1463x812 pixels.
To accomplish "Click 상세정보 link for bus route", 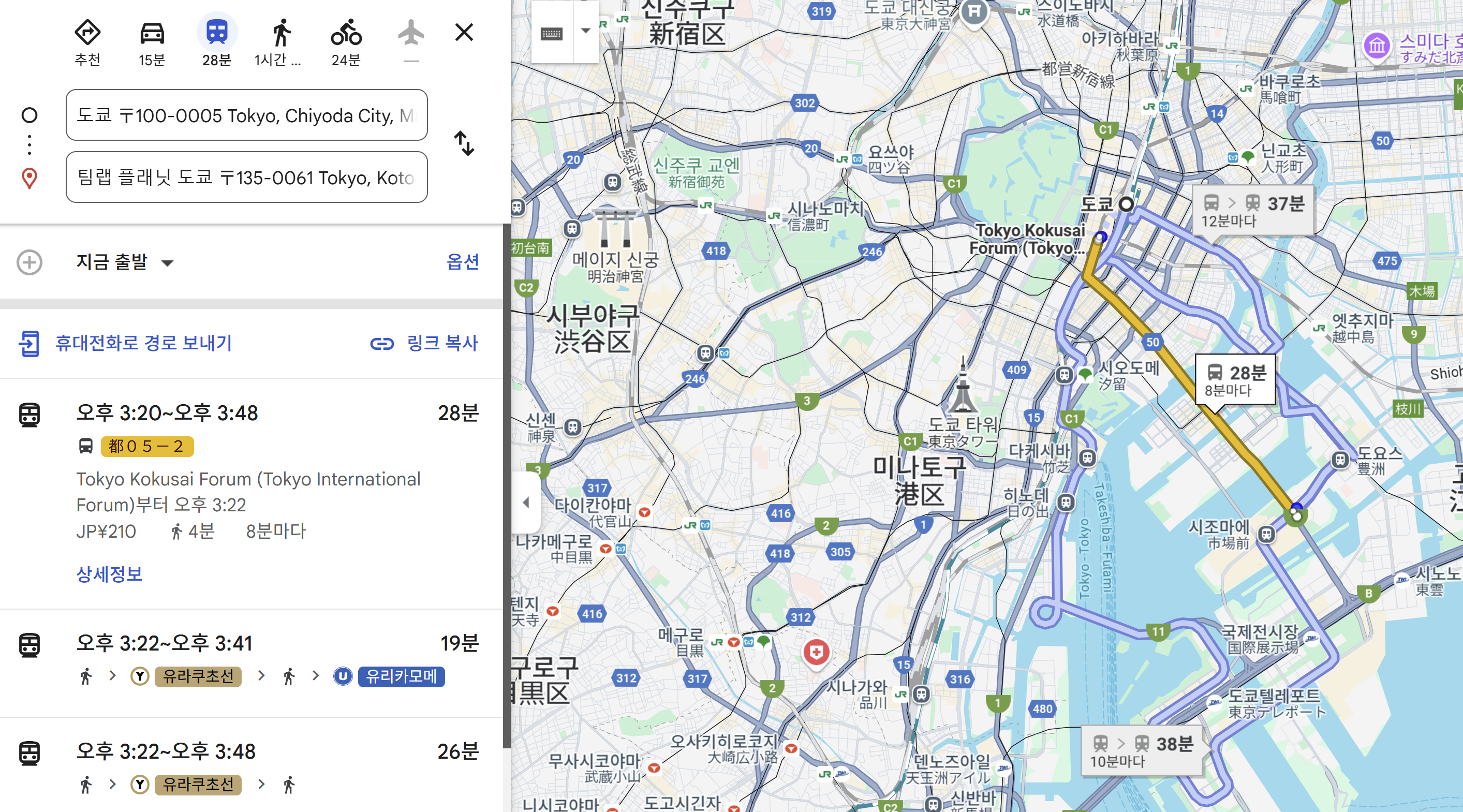I will point(109,574).
